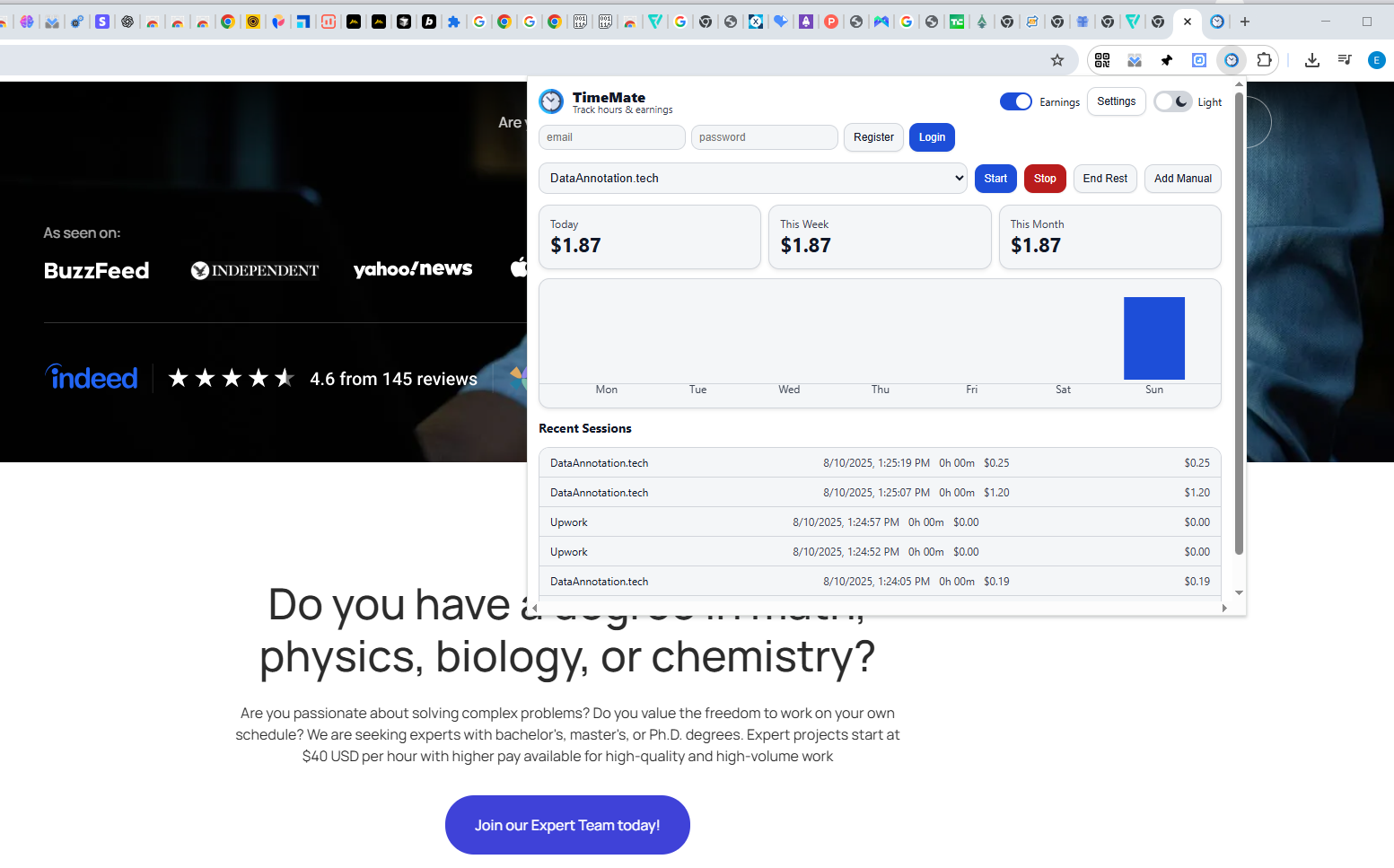The image size is (1394, 868).
Task: Toggle the Light theme switch
Action: 1172,101
